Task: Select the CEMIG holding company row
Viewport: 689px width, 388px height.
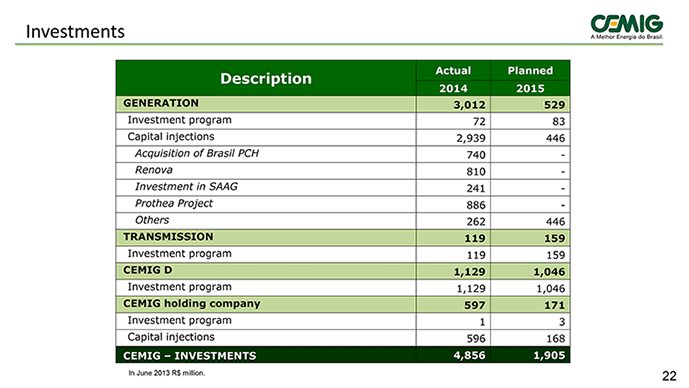Action: coord(343,305)
